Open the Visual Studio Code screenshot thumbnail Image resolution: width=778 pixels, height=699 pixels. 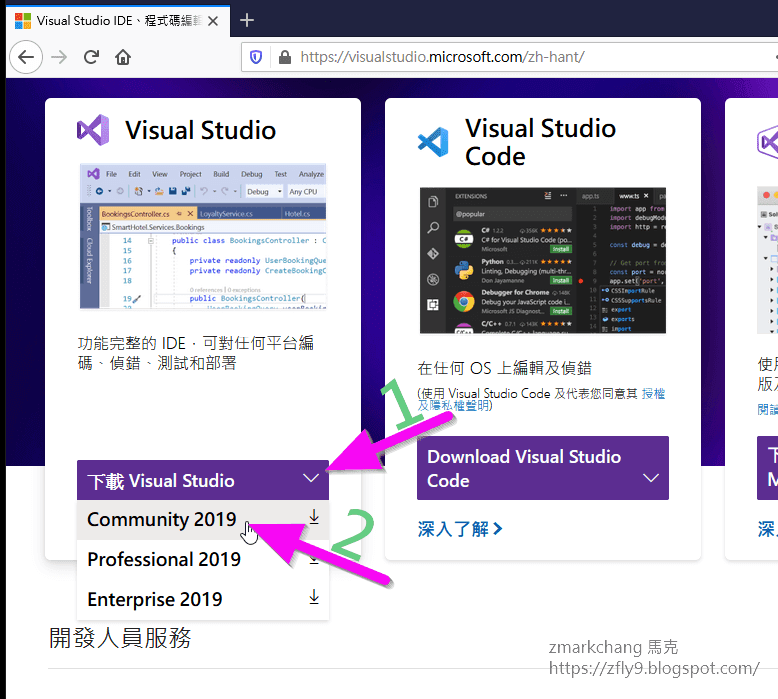click(x=543, y=260)
